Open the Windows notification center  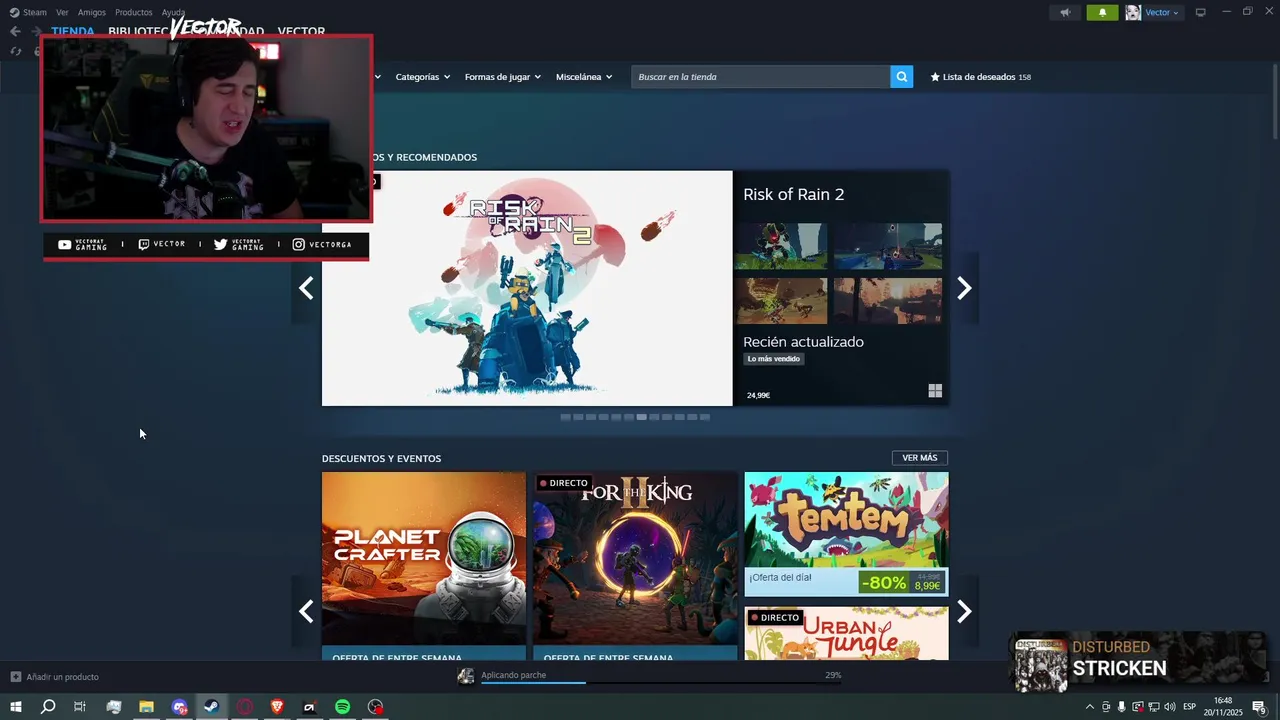pos(1259,707)
